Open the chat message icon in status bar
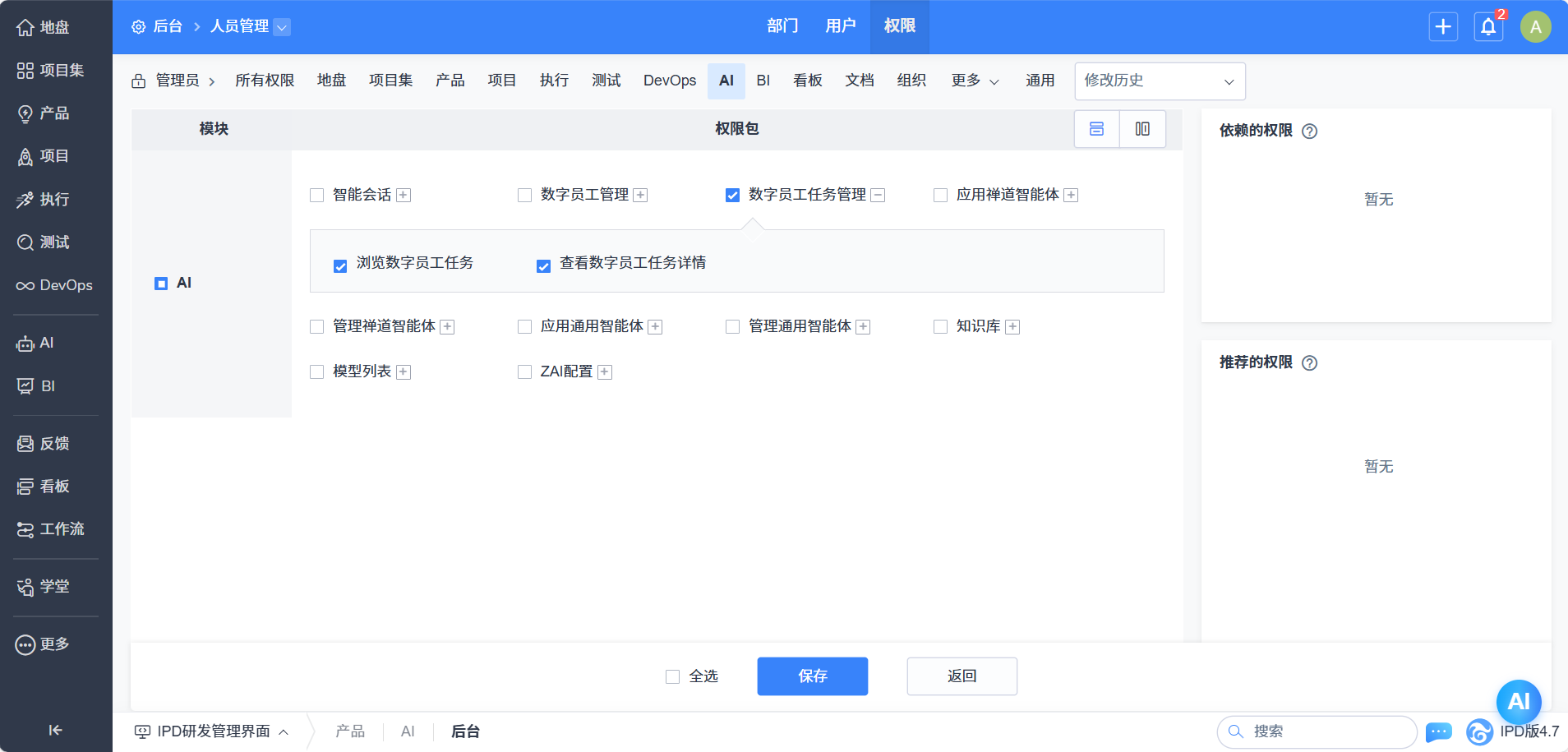This screenshot has width=1568, height=752. point(1438,731)
